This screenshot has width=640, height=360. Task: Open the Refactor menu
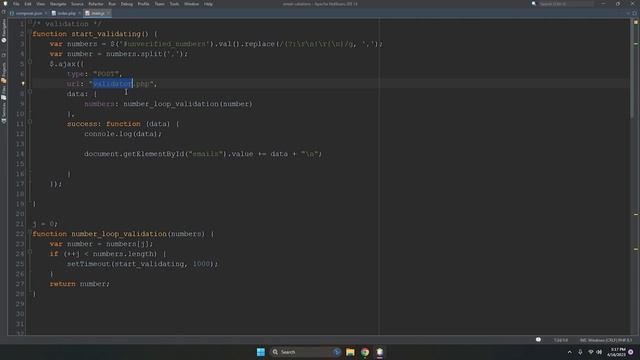tap(96, 4)
